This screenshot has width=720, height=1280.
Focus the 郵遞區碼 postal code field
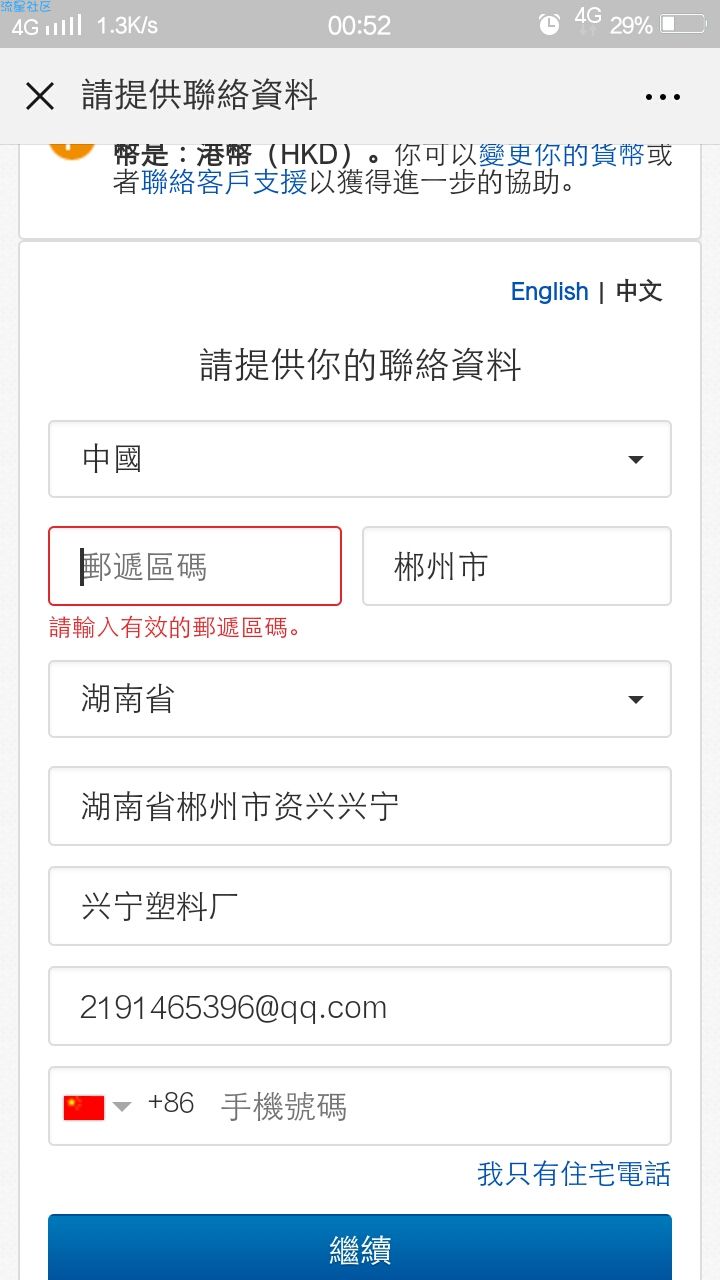(195, 566)
